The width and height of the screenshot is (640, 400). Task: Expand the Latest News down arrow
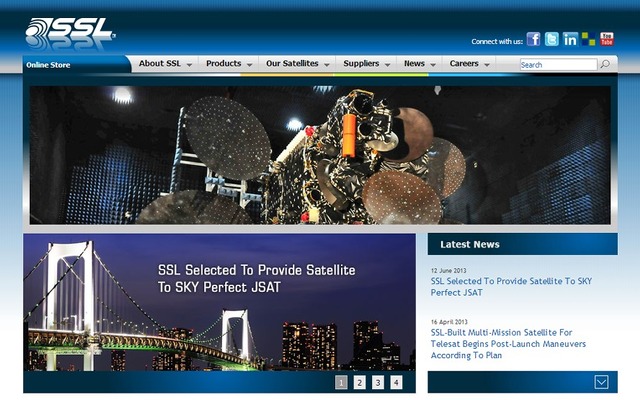click(x=602, y=382)
